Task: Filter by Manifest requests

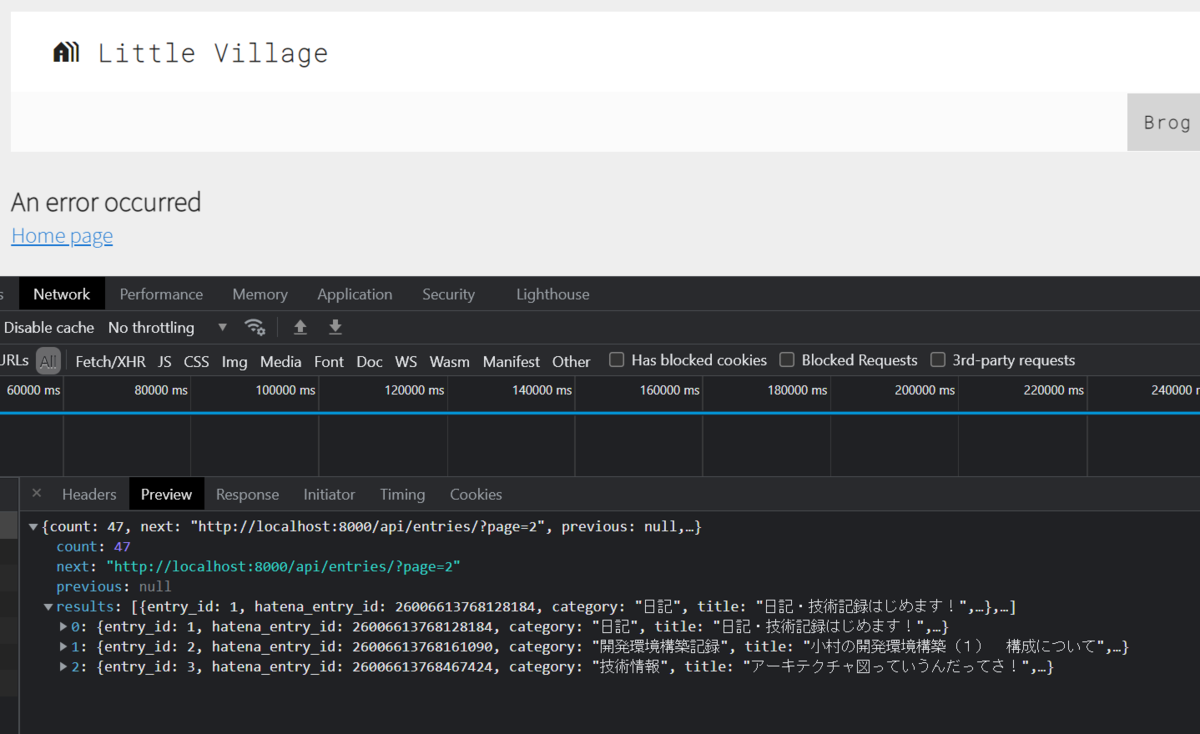Action: tap(511, 361)
